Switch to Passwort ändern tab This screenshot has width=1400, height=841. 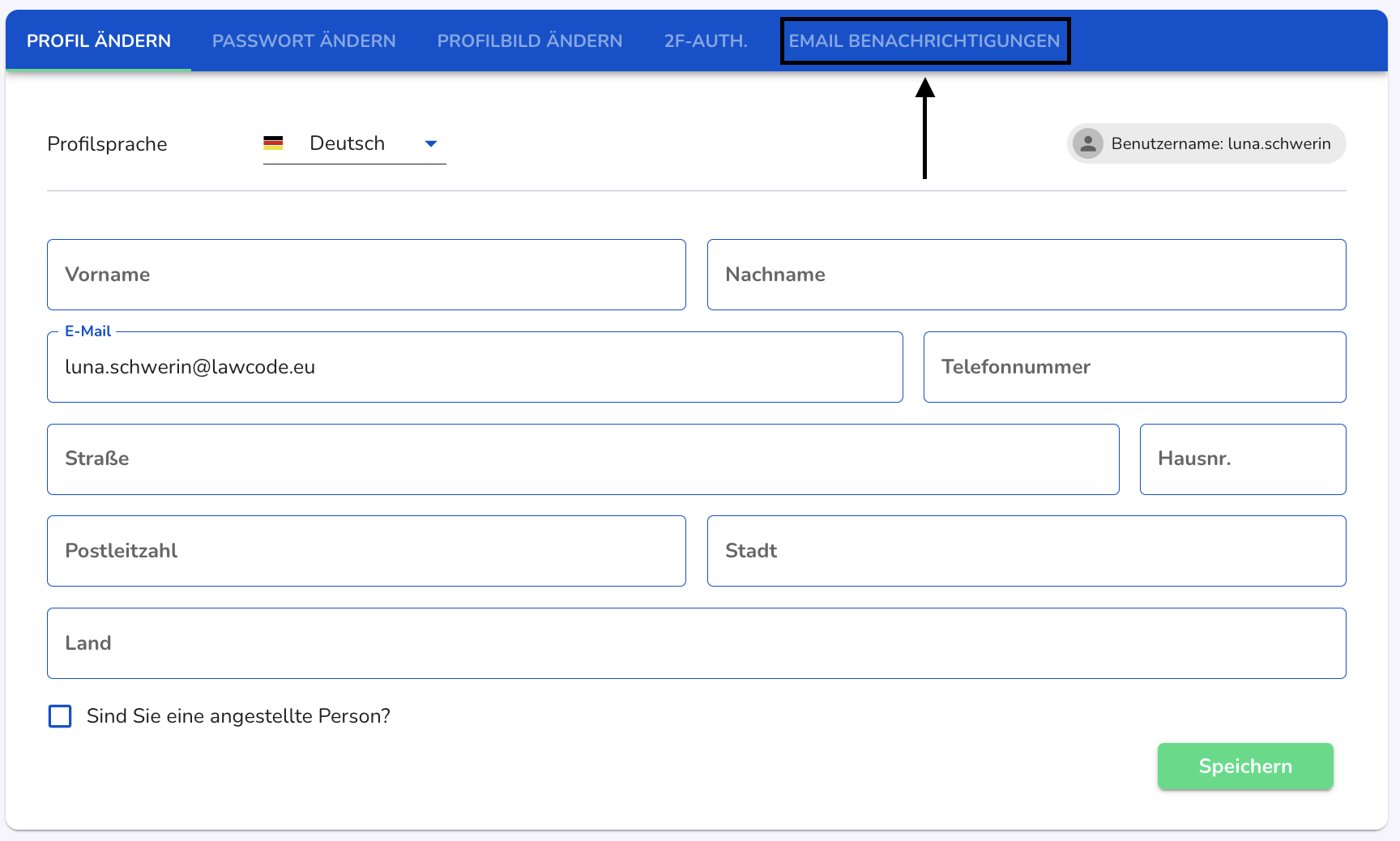tap(304, 41)
